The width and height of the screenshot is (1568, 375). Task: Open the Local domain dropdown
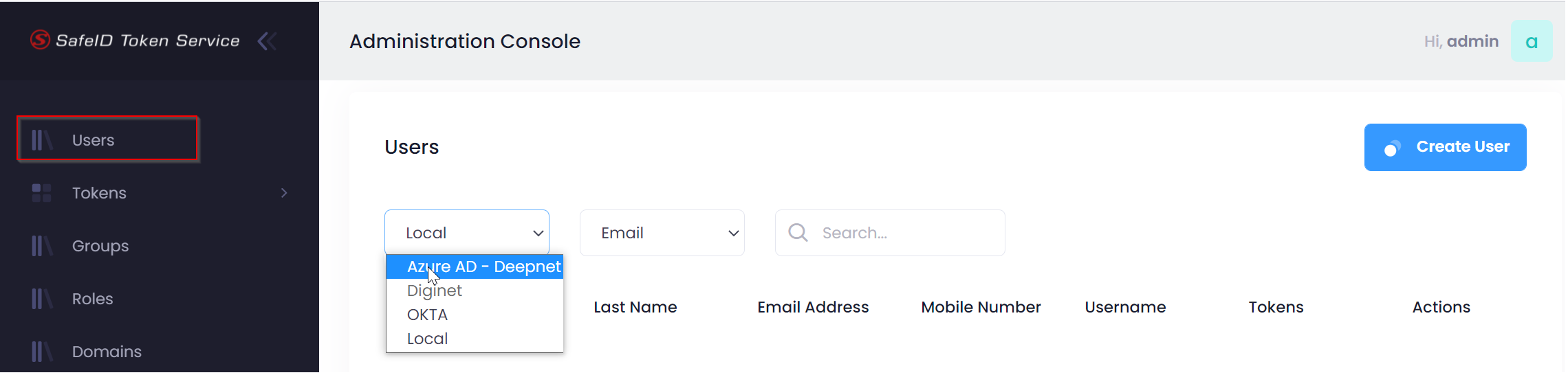click(466, 233)
